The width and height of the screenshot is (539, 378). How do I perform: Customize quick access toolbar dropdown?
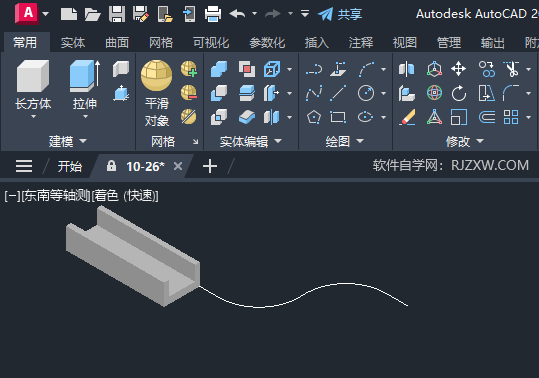click(x=305, y=14)
